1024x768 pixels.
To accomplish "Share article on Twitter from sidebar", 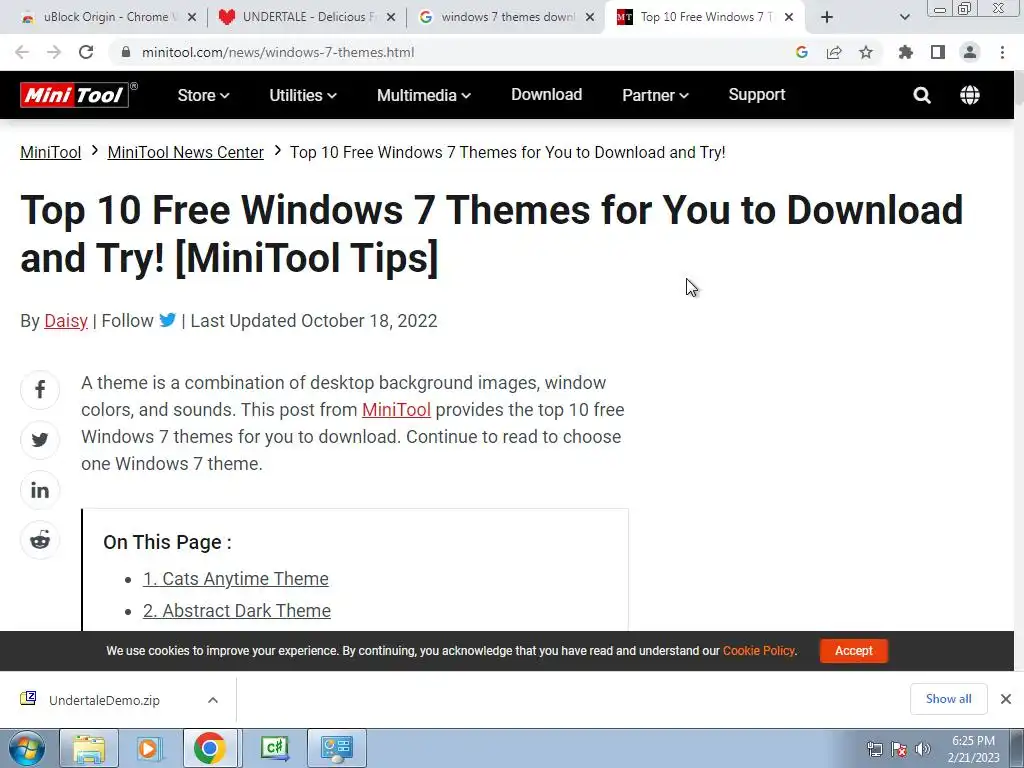I will coord(40,440).
